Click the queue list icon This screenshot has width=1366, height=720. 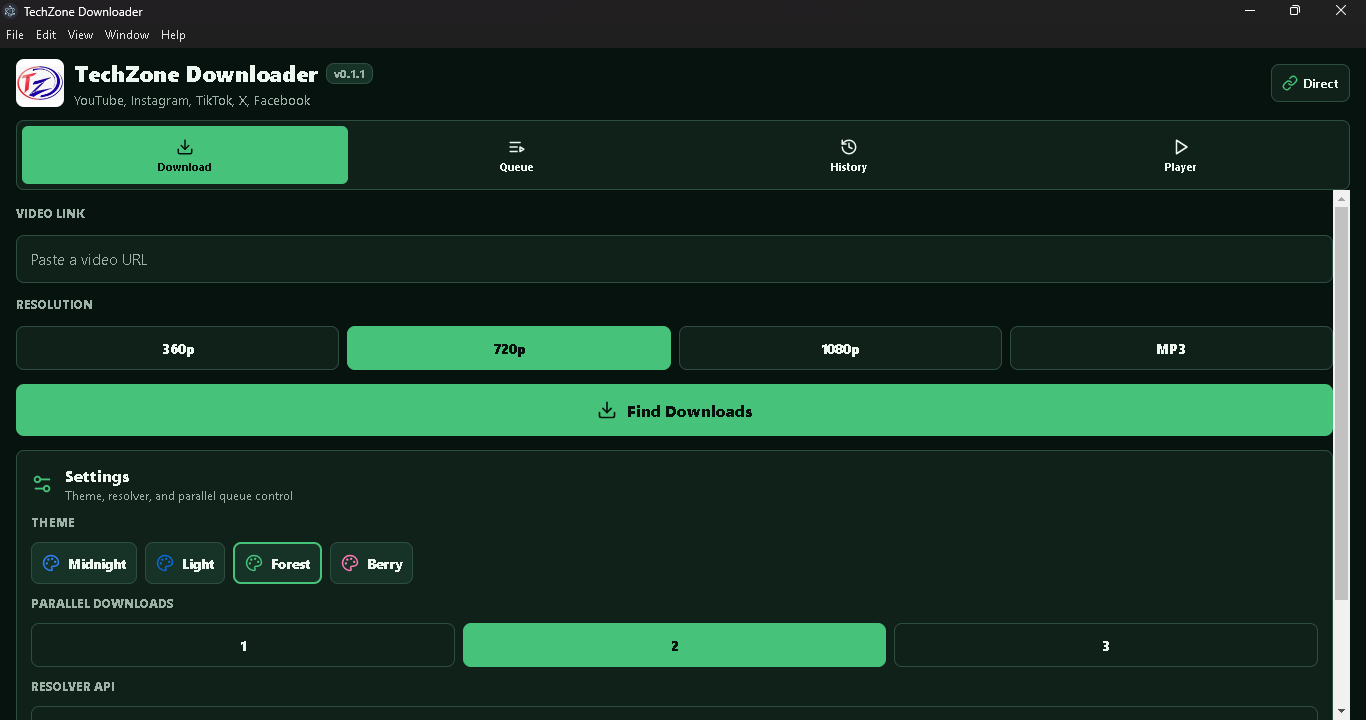pyautogui.click(x=516, y=147)
